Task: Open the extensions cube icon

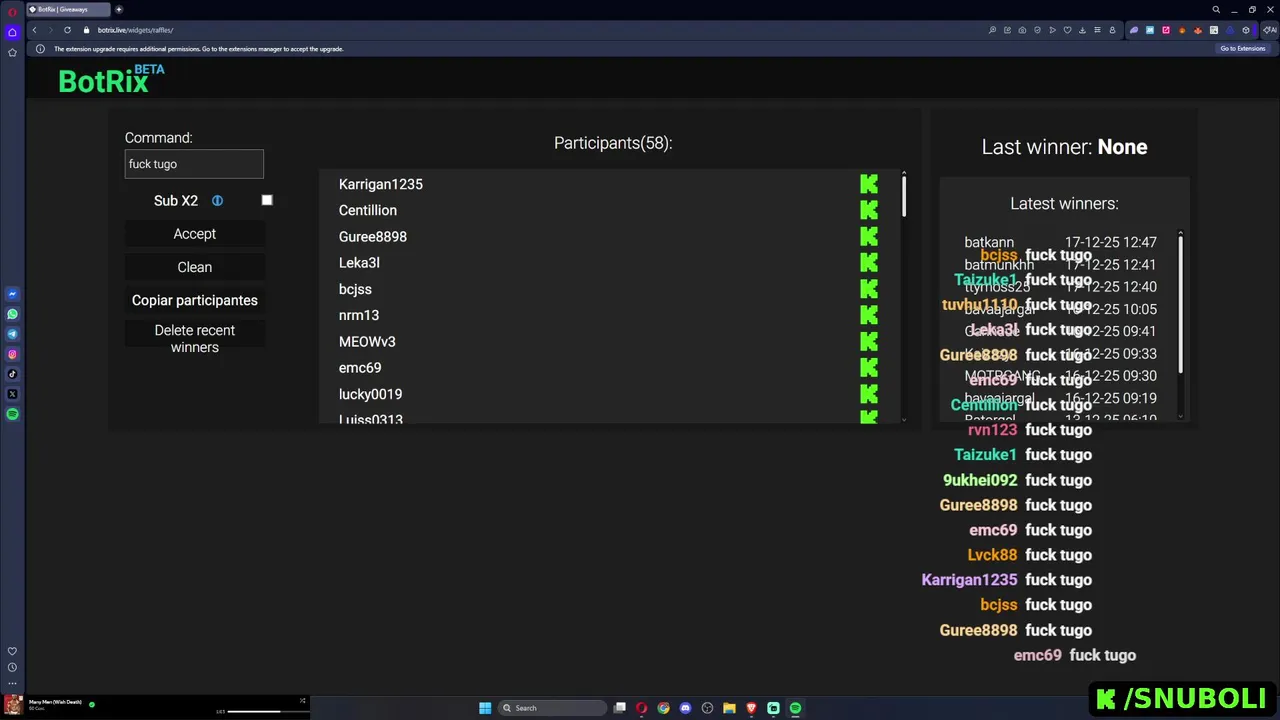Action: click(1246, 30)
